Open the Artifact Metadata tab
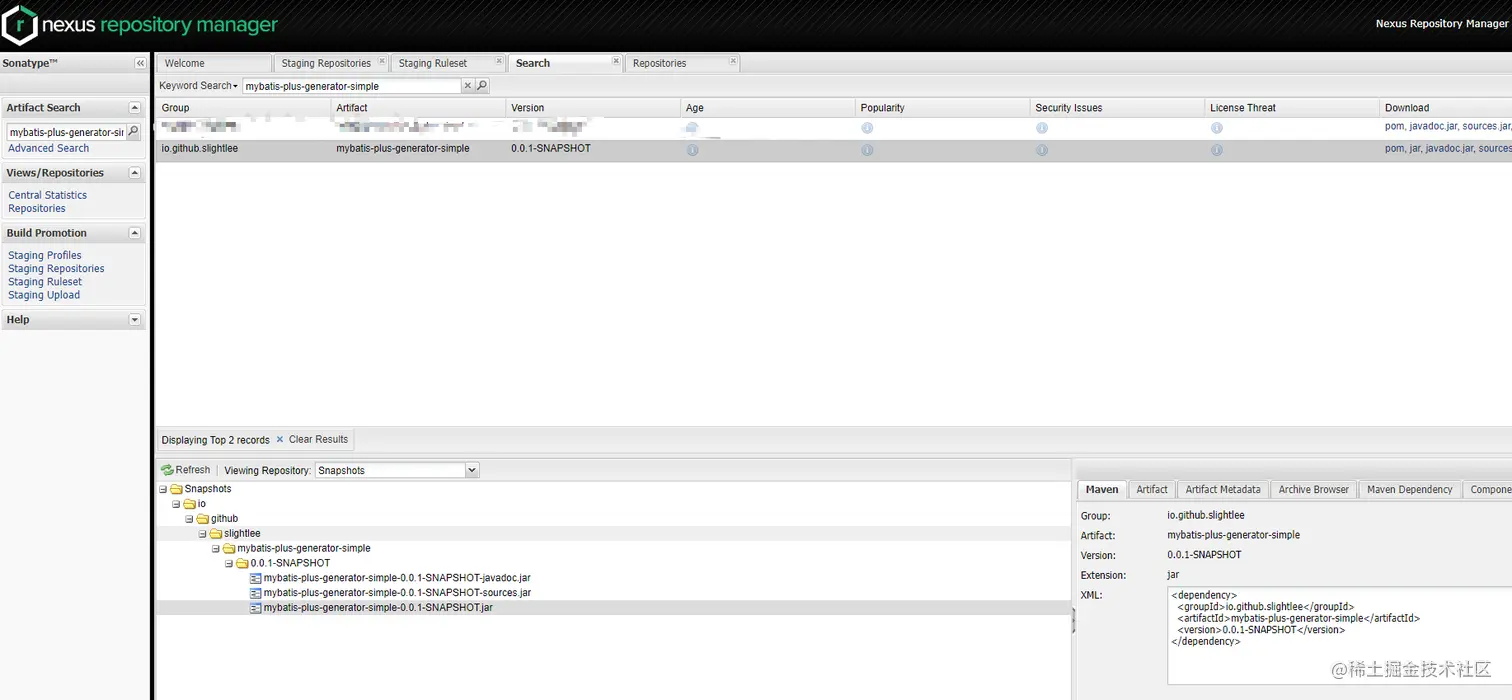This screenshot has width=1512, height=700. (1222, 489)
